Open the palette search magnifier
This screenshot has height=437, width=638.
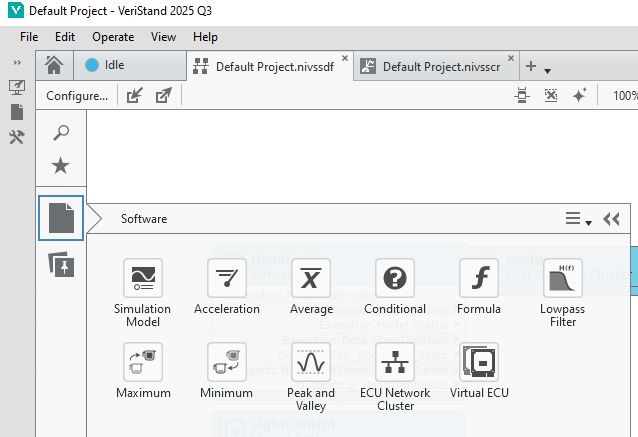tap(61, 133)
